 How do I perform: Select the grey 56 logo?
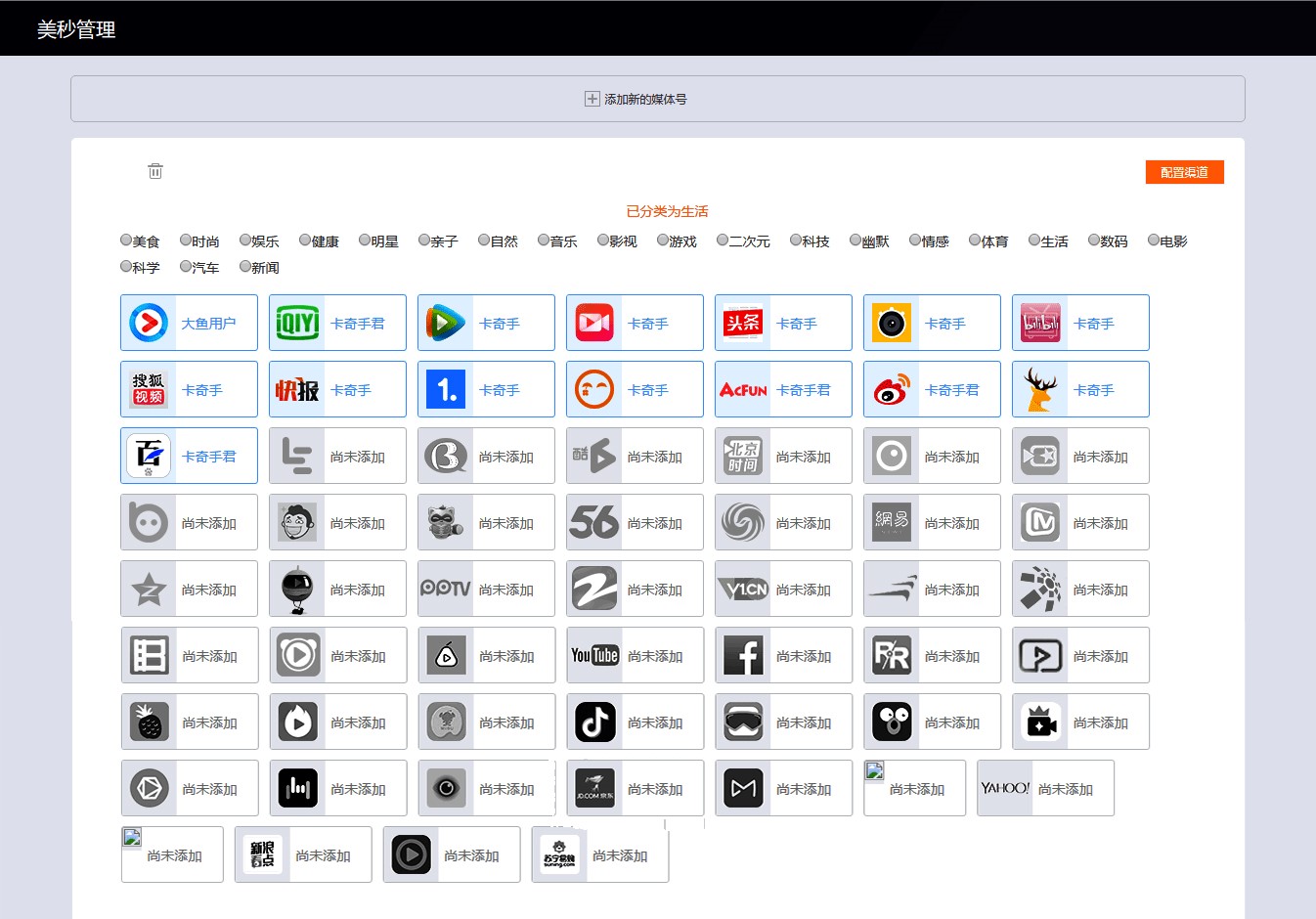pyautogui.click(x=594, y=522)
